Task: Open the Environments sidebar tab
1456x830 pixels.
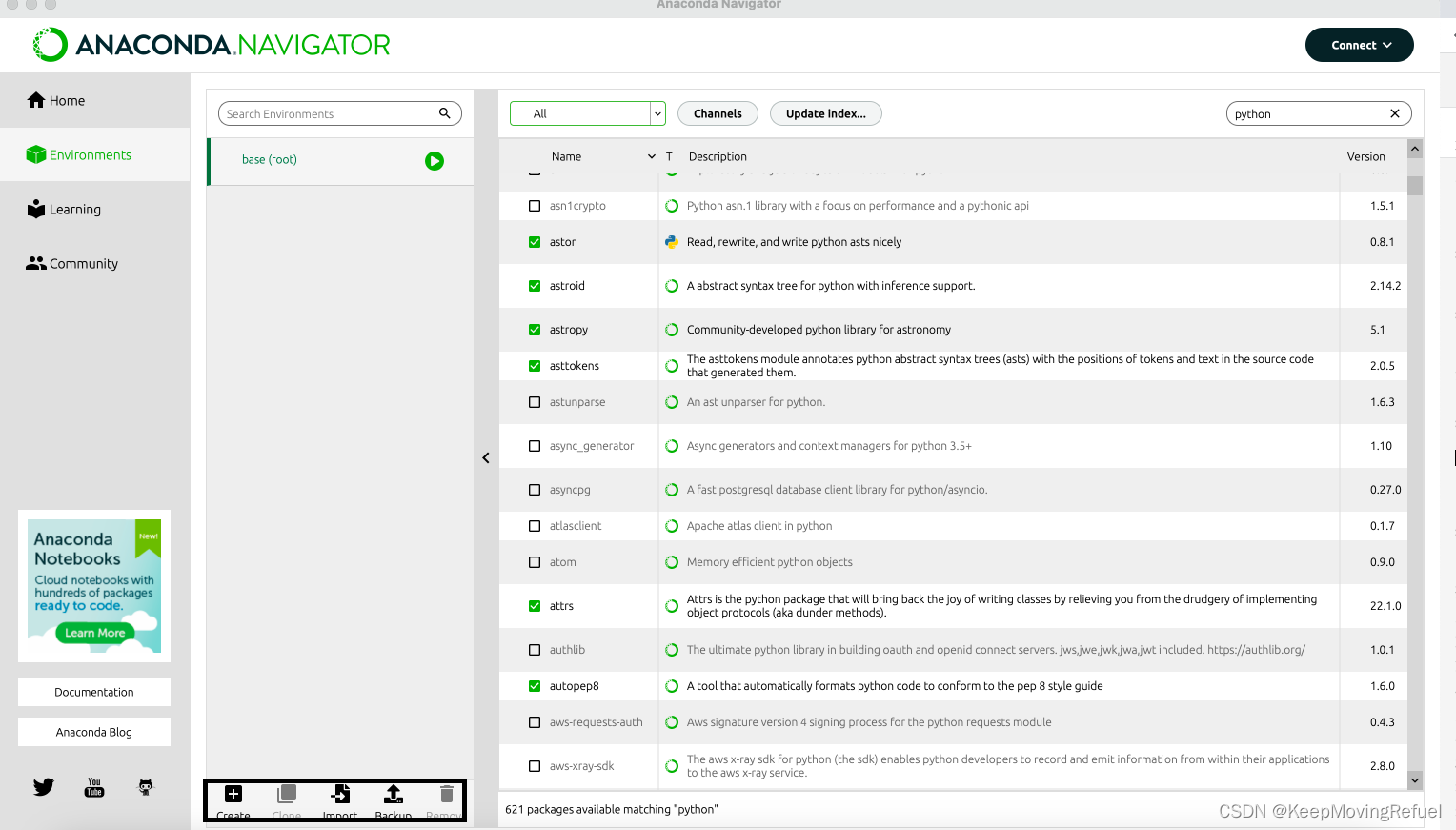Action: tap(95, 154)
